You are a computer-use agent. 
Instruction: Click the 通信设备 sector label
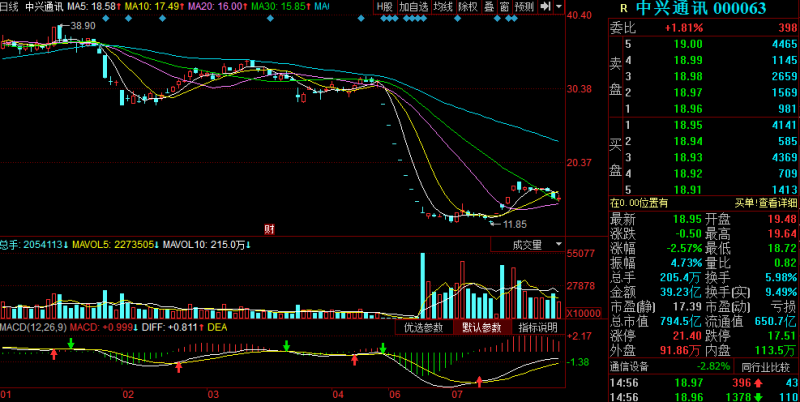tap(632, 368)
